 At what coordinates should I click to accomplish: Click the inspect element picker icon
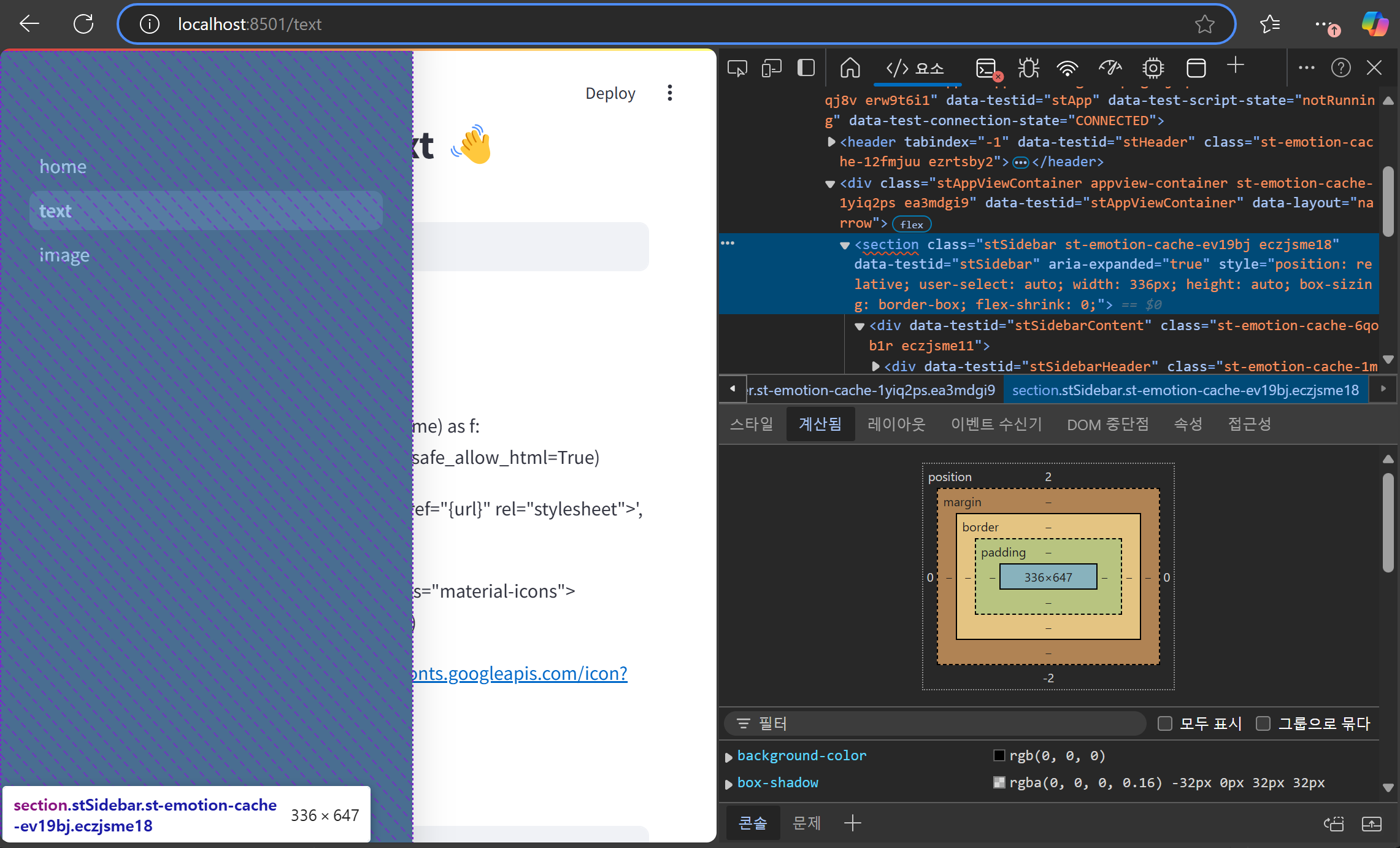737,68
